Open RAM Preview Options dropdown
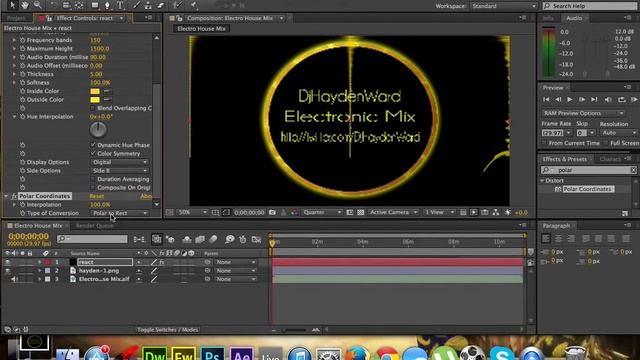The image size is (640, 360). pyautogui.click(x=584, y=113)
